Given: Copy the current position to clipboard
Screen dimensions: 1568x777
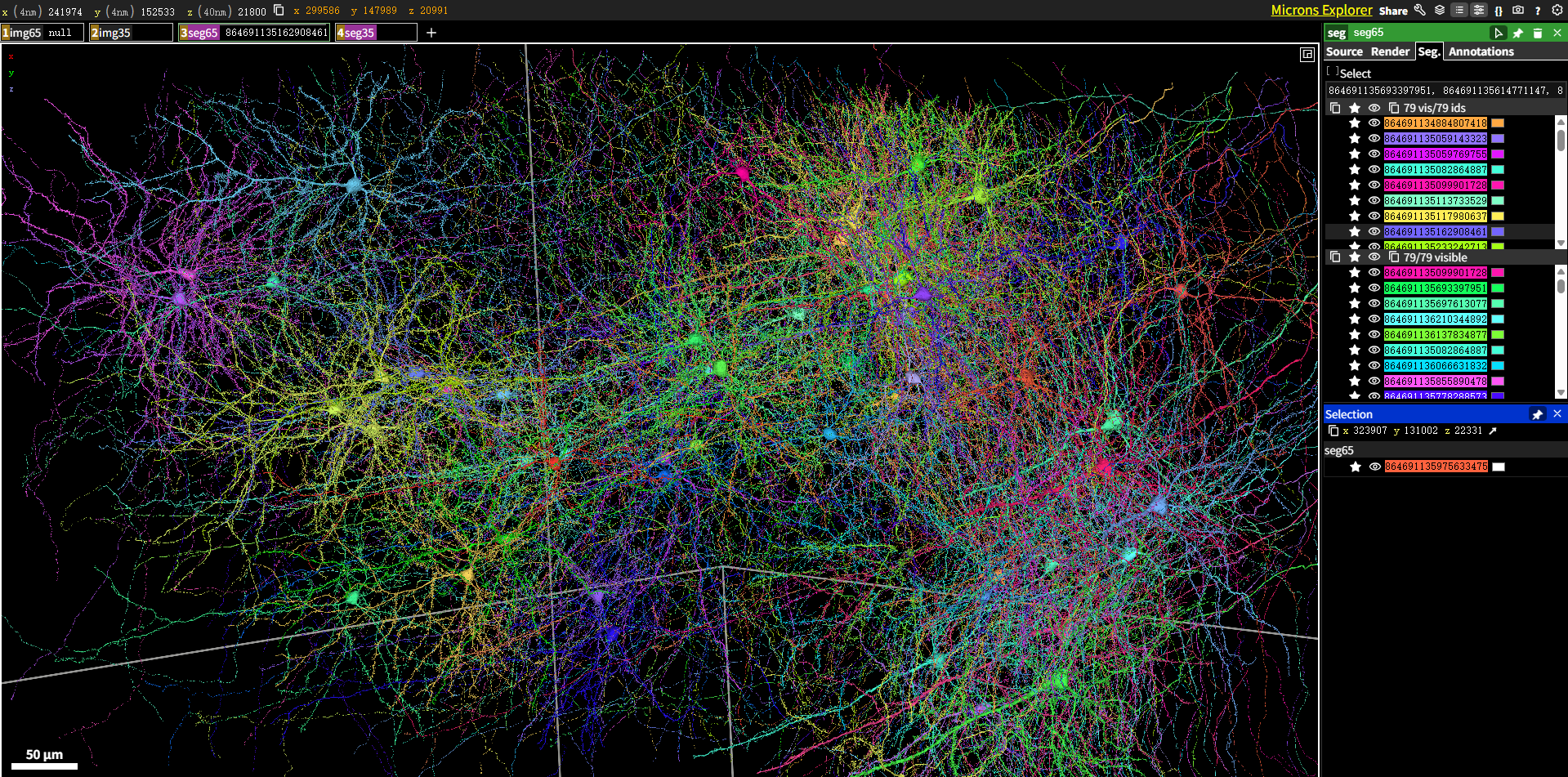Looking at the screenshot, I should click(279, 10).
